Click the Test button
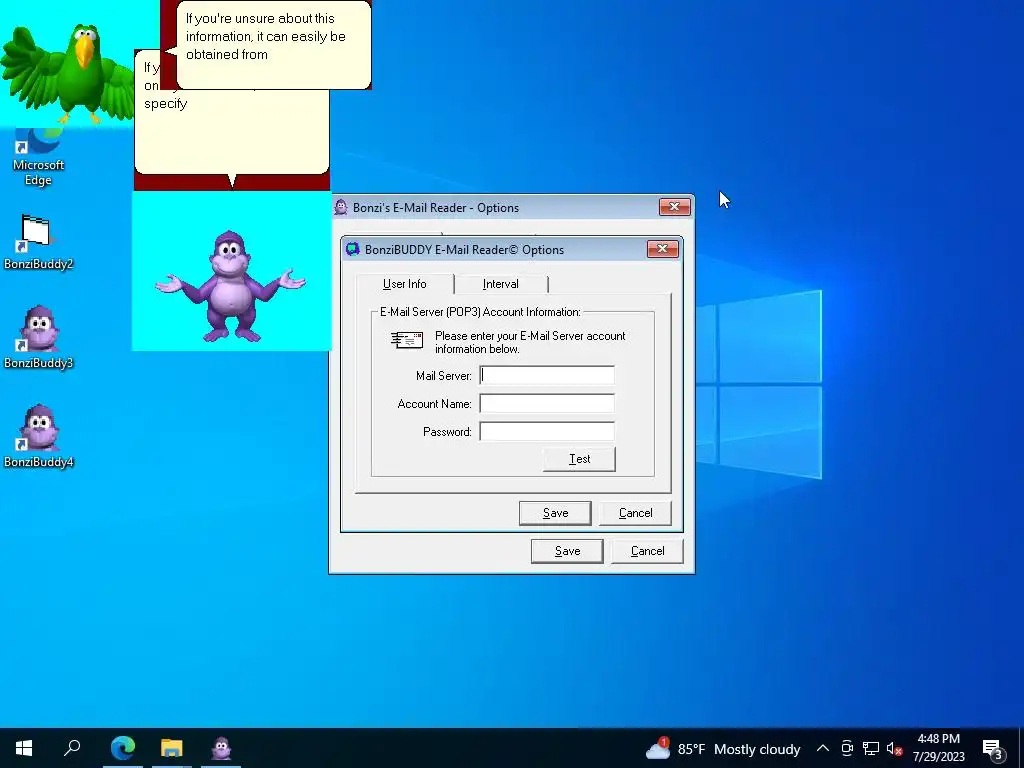 pyautogui.click(x=579, y=459)
